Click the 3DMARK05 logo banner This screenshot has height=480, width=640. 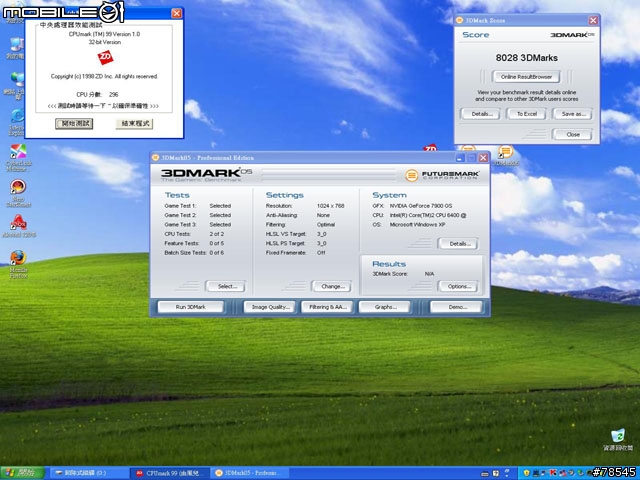(206, 175)
